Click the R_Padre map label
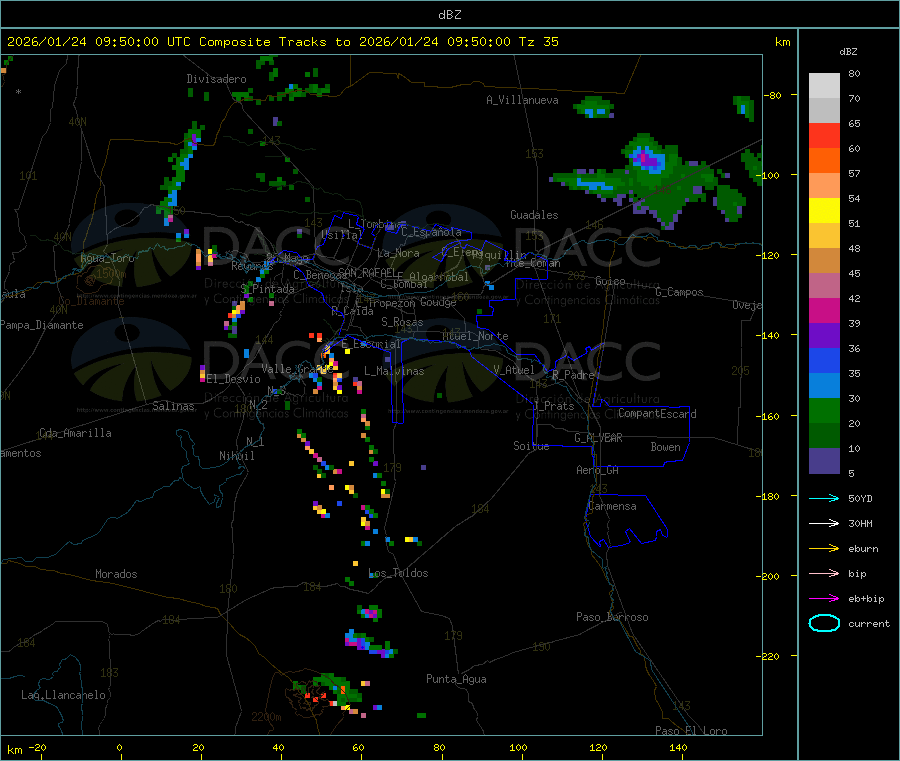This screenshot has height=761, width=900. 573,375
